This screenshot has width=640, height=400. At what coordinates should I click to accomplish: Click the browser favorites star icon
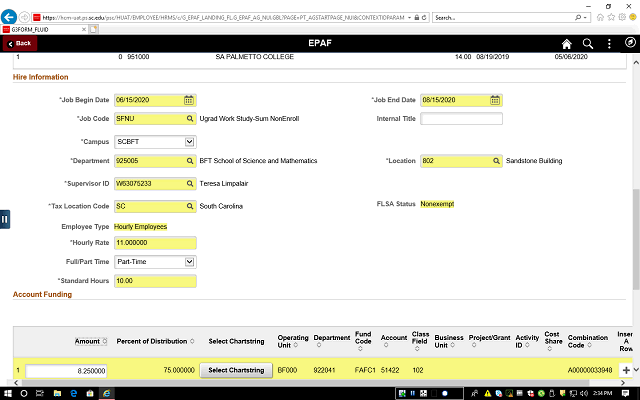[x=611, y=17]
